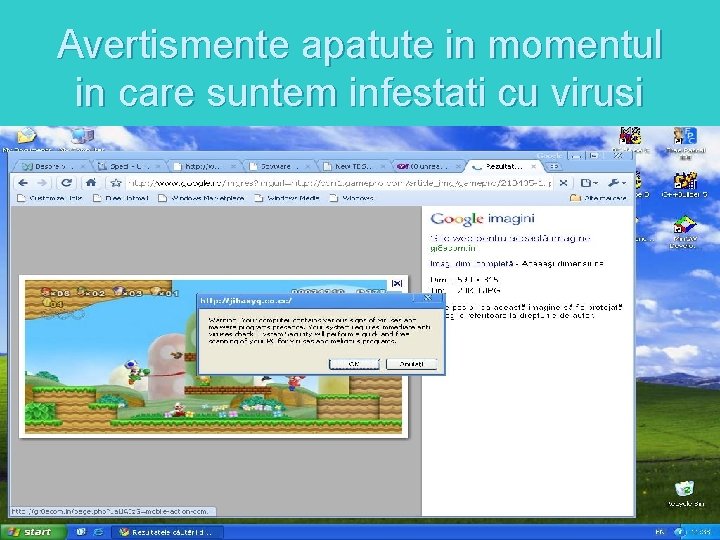This screenshot has width=720, height=540.
Task: Open the Chrome taskbar button 'Rezultatele căutării'
Action: pos(168,532)
